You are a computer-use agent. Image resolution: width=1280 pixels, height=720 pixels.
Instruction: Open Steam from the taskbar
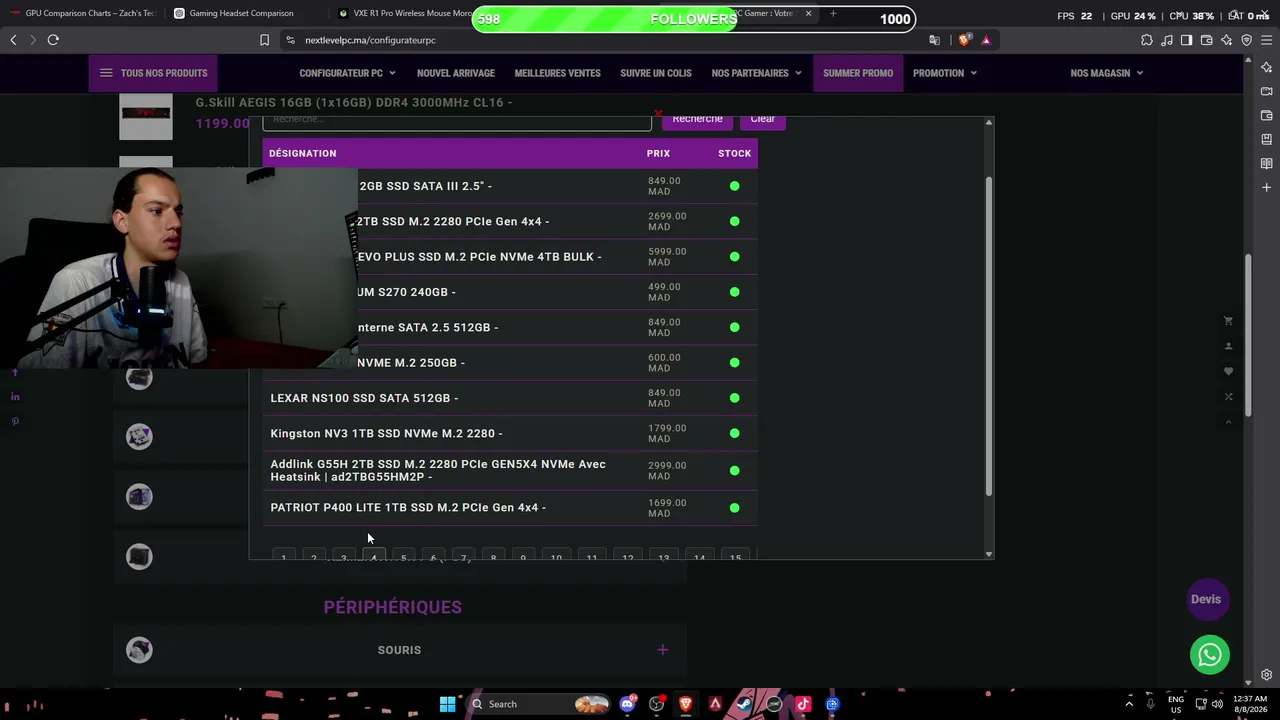(744, 704)
